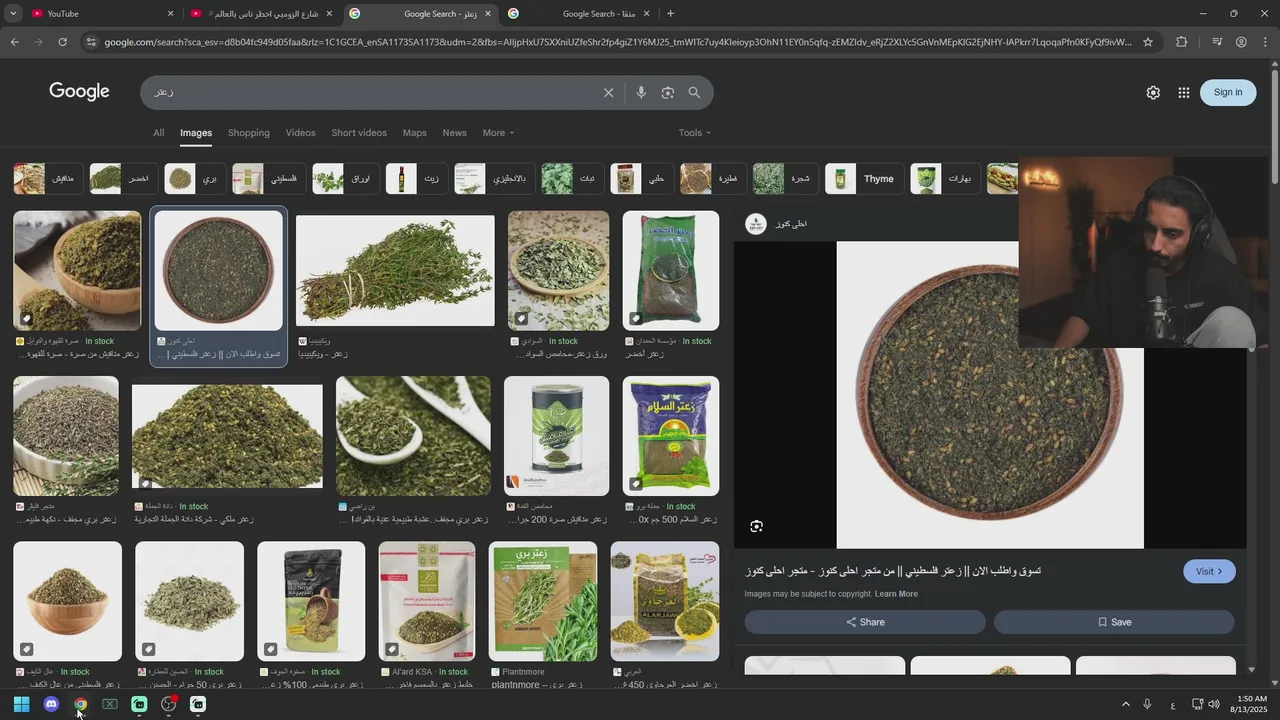
Task: Bookmark this page with the star icon
Action: coord(1148,42)
